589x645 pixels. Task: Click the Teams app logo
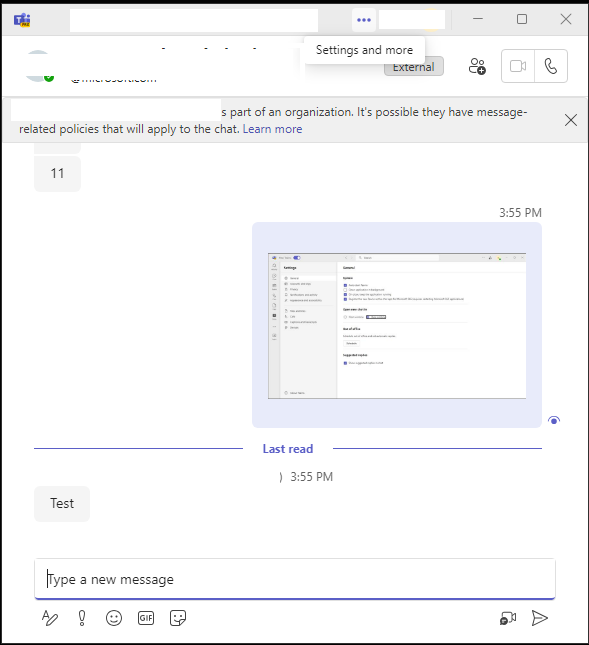22,20
